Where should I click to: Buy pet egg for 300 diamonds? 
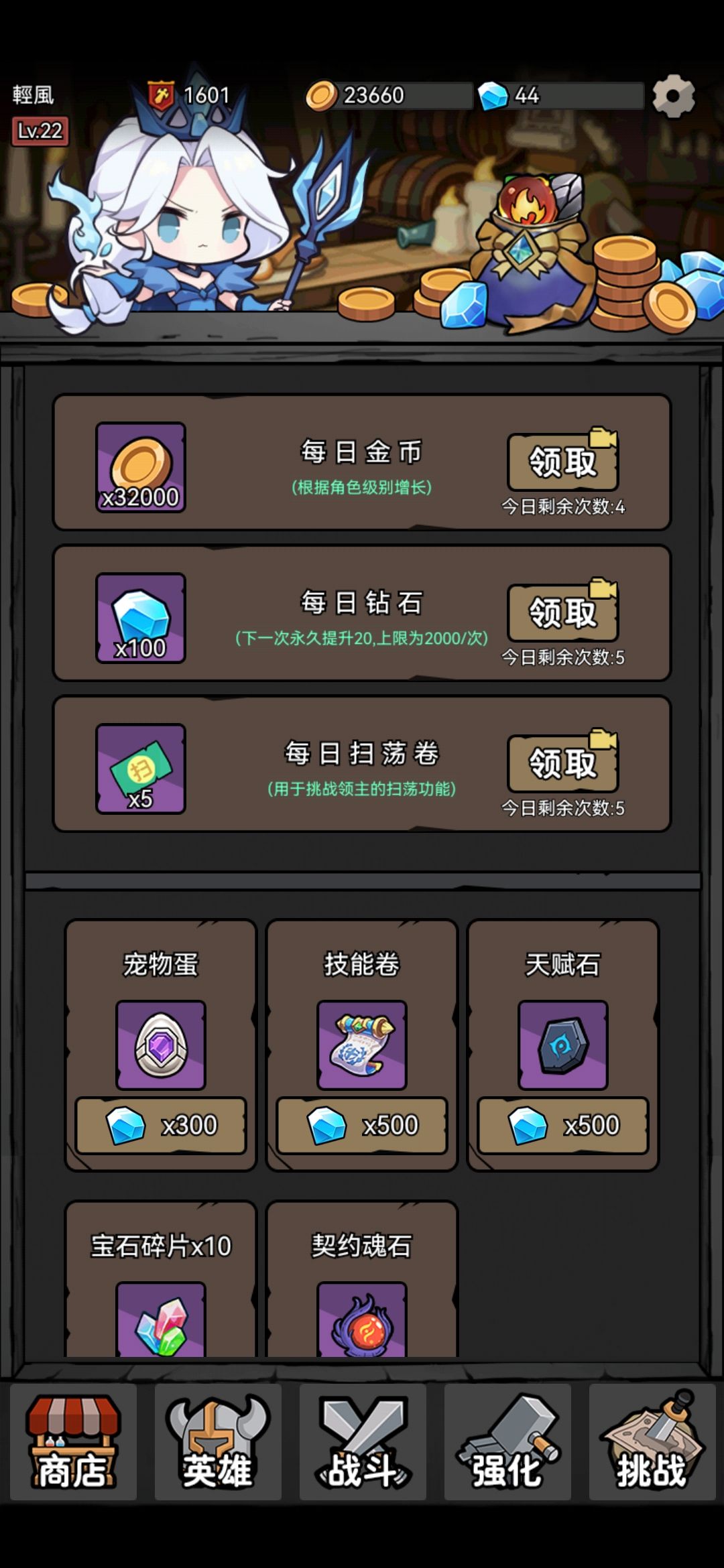click(161, 1125)
